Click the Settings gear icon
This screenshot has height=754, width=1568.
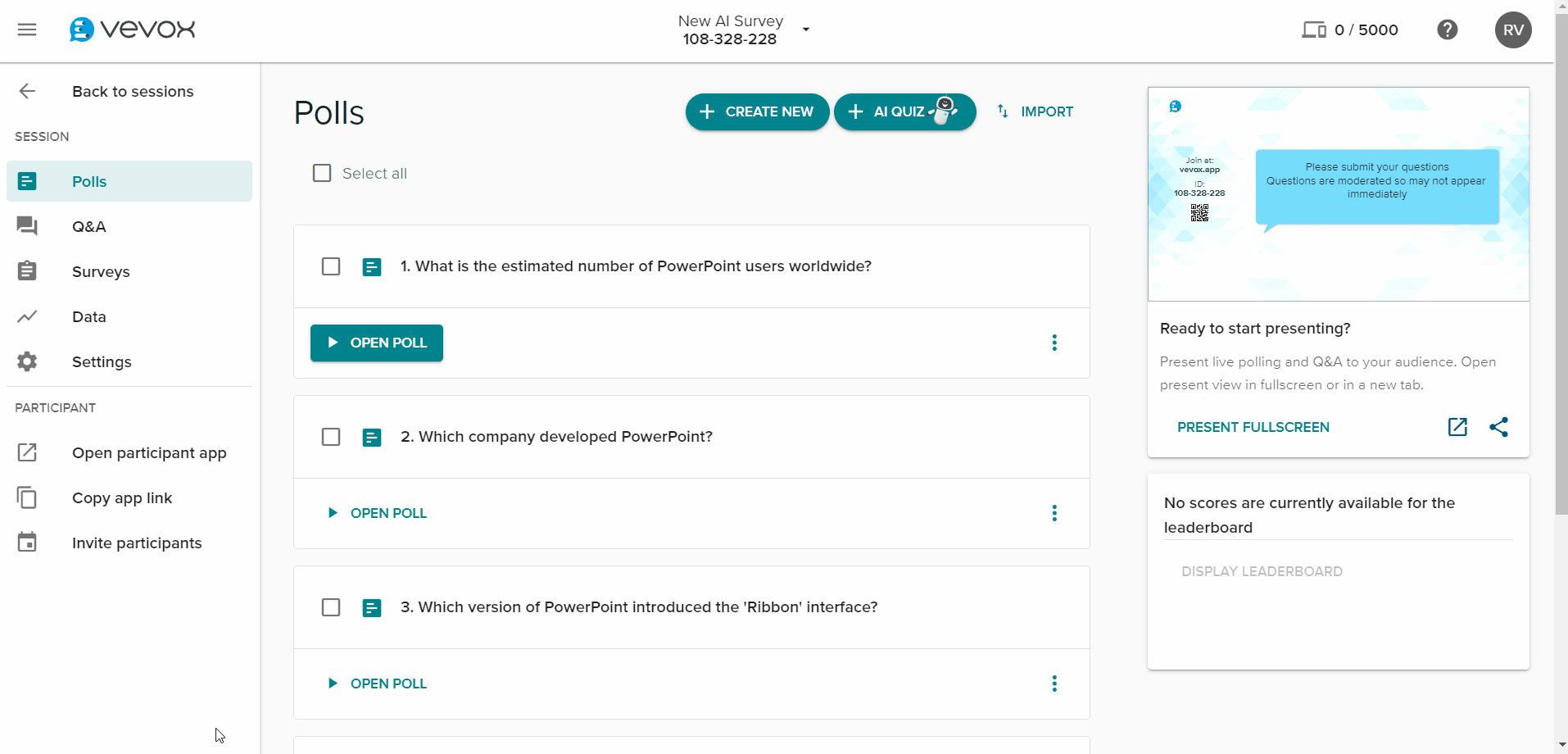click(x=27, y=361)
